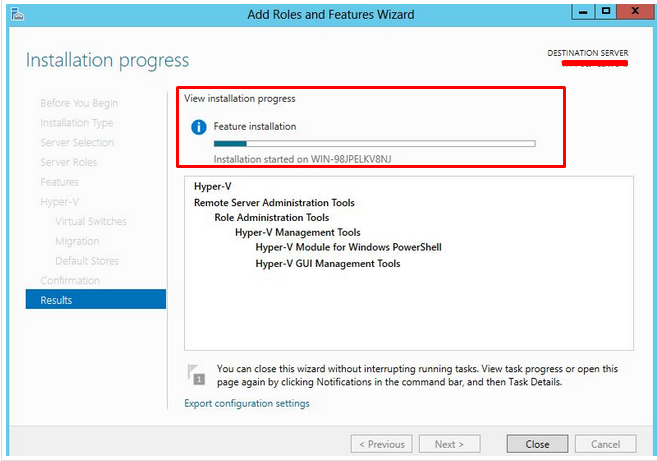Image resolution: width=657 pixels, height=461 pixels.
Task: Select Before You Begin step
Action: coord(79,103)
